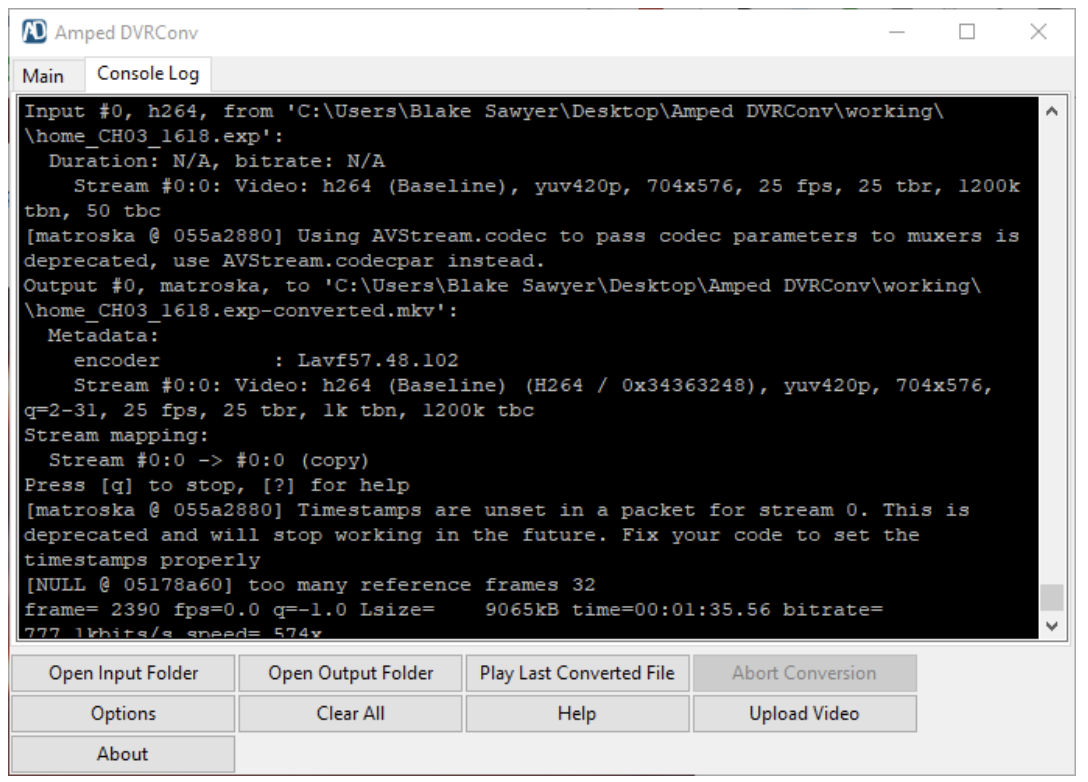1088x782 pixels.
Task: Click Upload Video button
Action: [804, 713]
